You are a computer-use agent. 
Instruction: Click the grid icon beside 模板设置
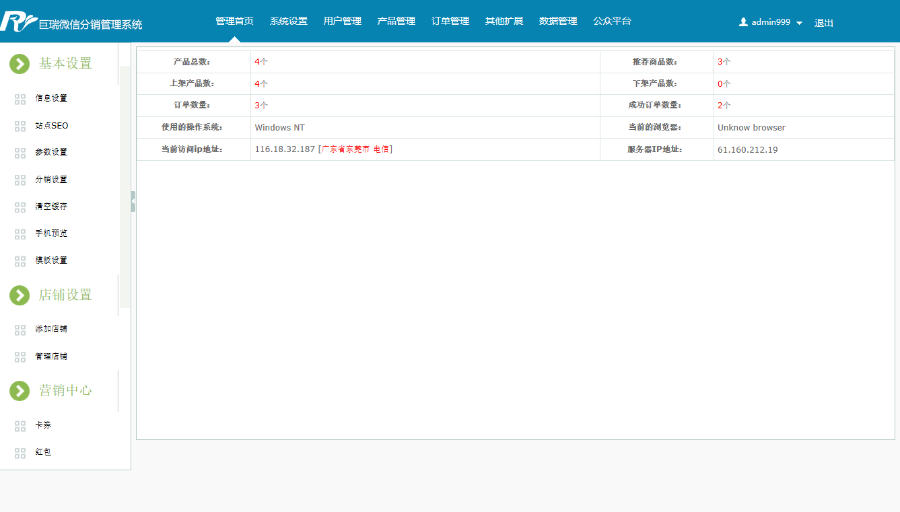pyautogui.click(x=20, y=261)
